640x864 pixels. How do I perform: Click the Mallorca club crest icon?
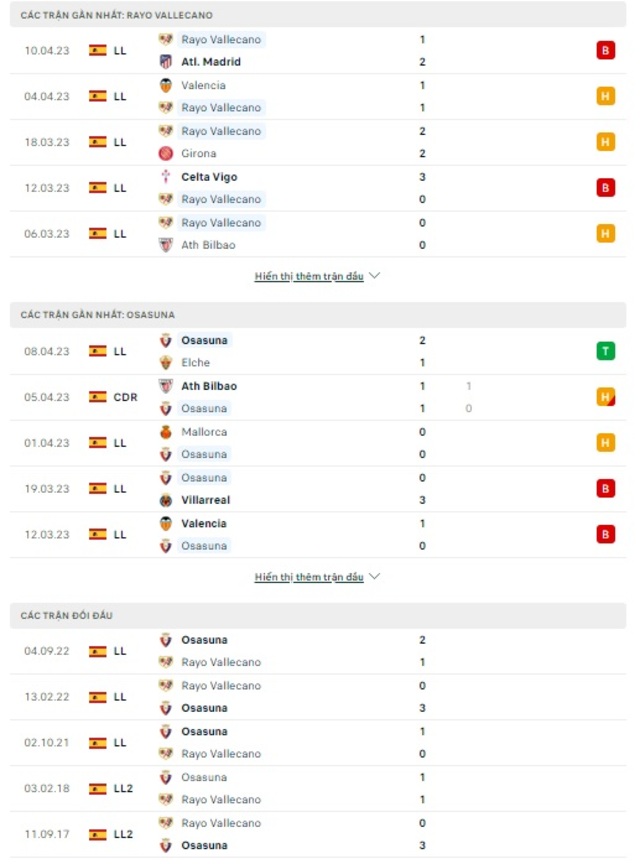point(165,432)
